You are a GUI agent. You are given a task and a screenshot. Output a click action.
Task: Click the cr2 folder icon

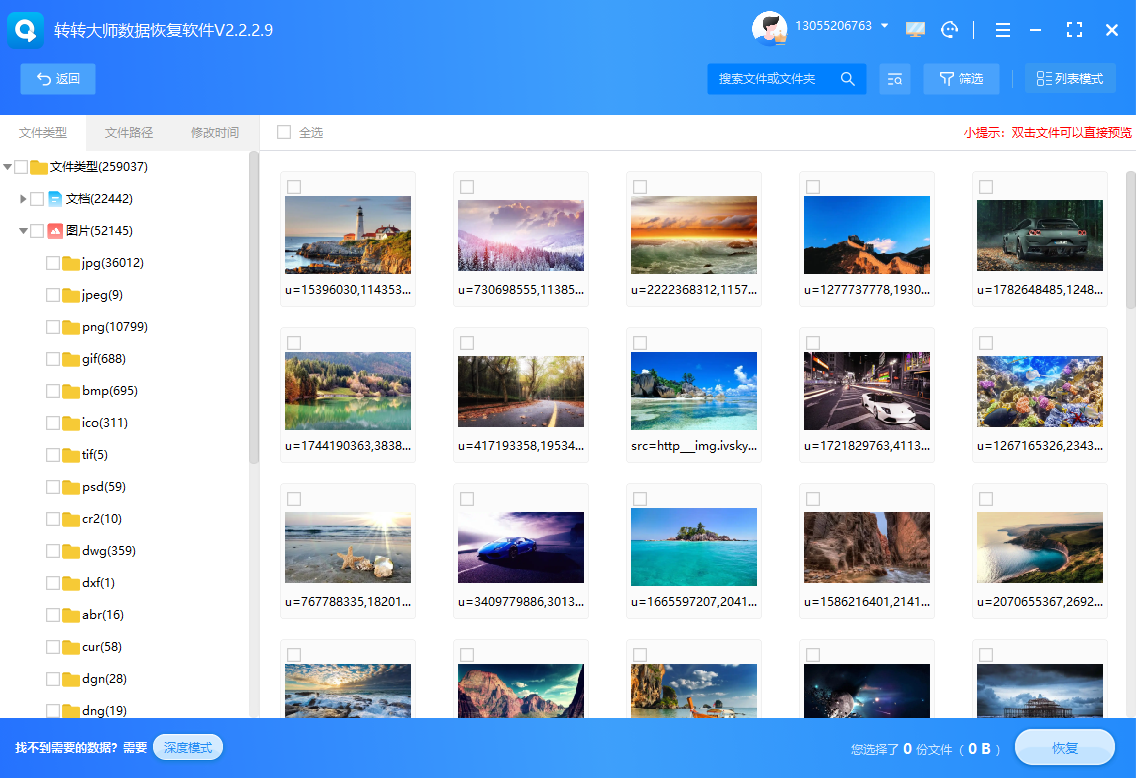pos(71,519)
